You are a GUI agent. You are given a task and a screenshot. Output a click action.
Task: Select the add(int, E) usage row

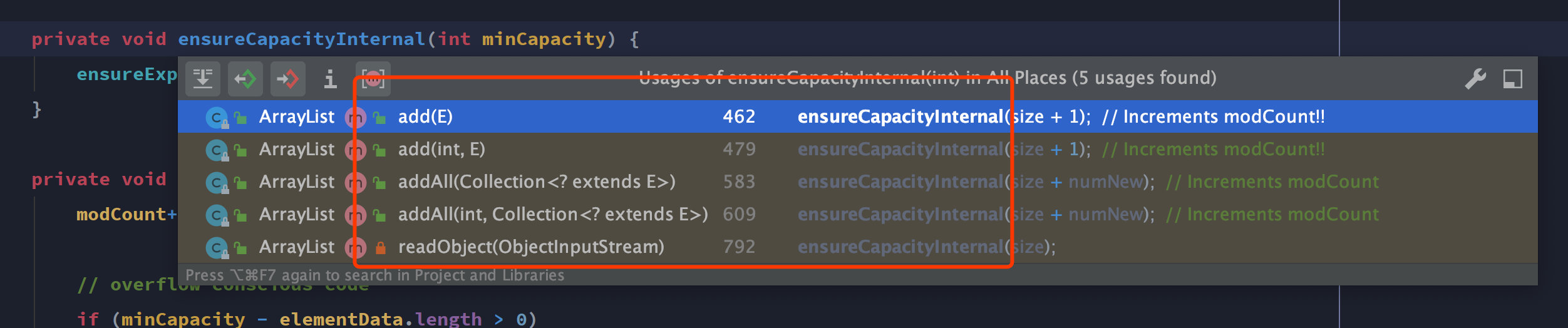click(857, 149)
